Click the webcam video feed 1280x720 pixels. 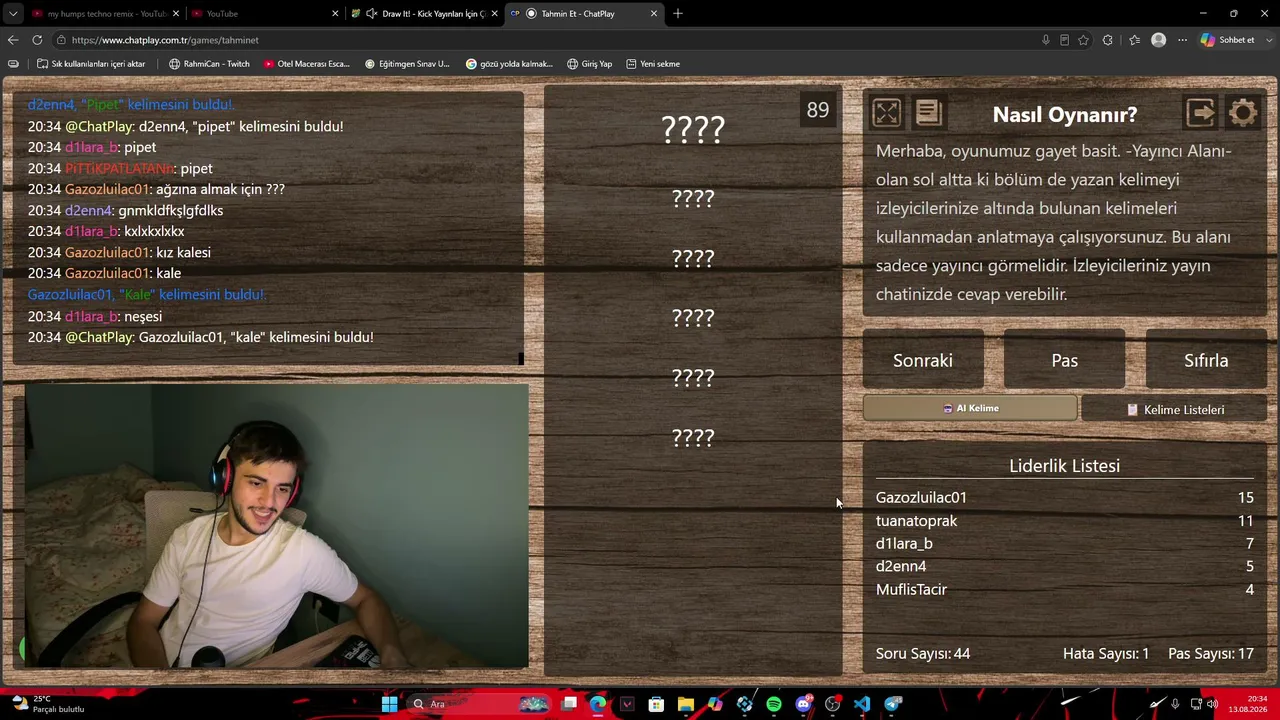tap(276, 526)
